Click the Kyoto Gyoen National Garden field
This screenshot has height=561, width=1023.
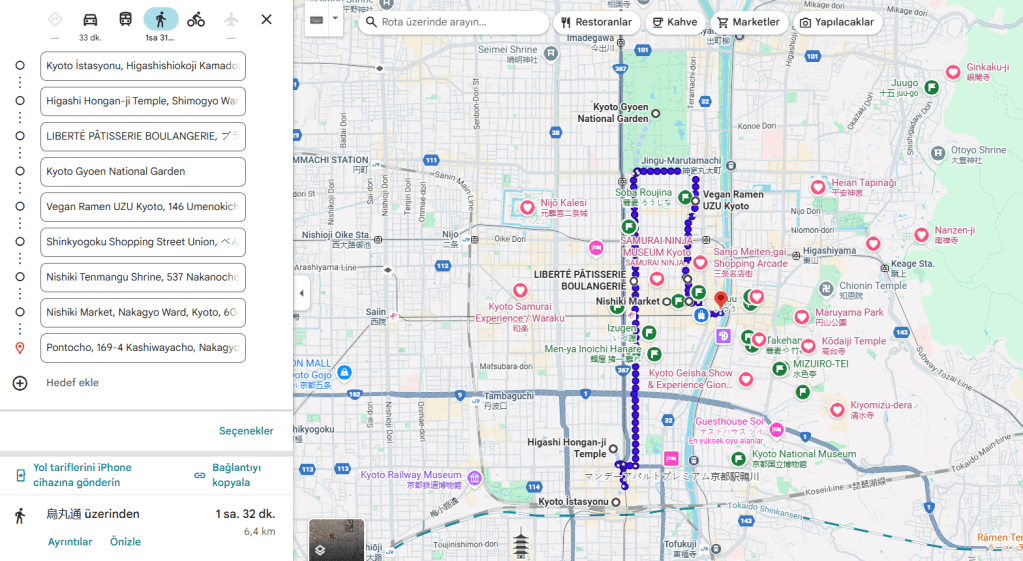click(143, 172)
